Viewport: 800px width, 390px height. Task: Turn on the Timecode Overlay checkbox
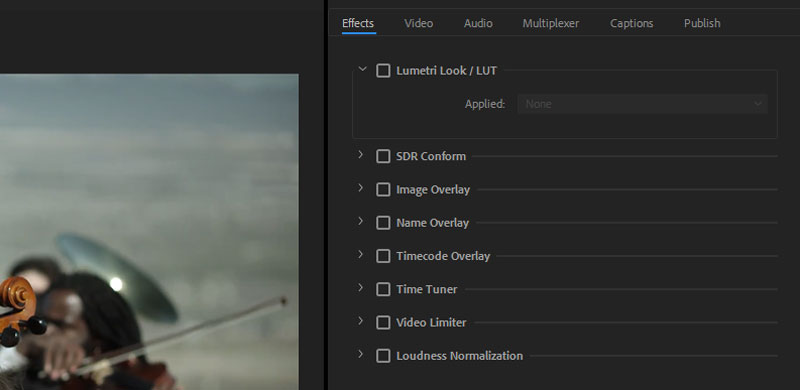[383, 256]
